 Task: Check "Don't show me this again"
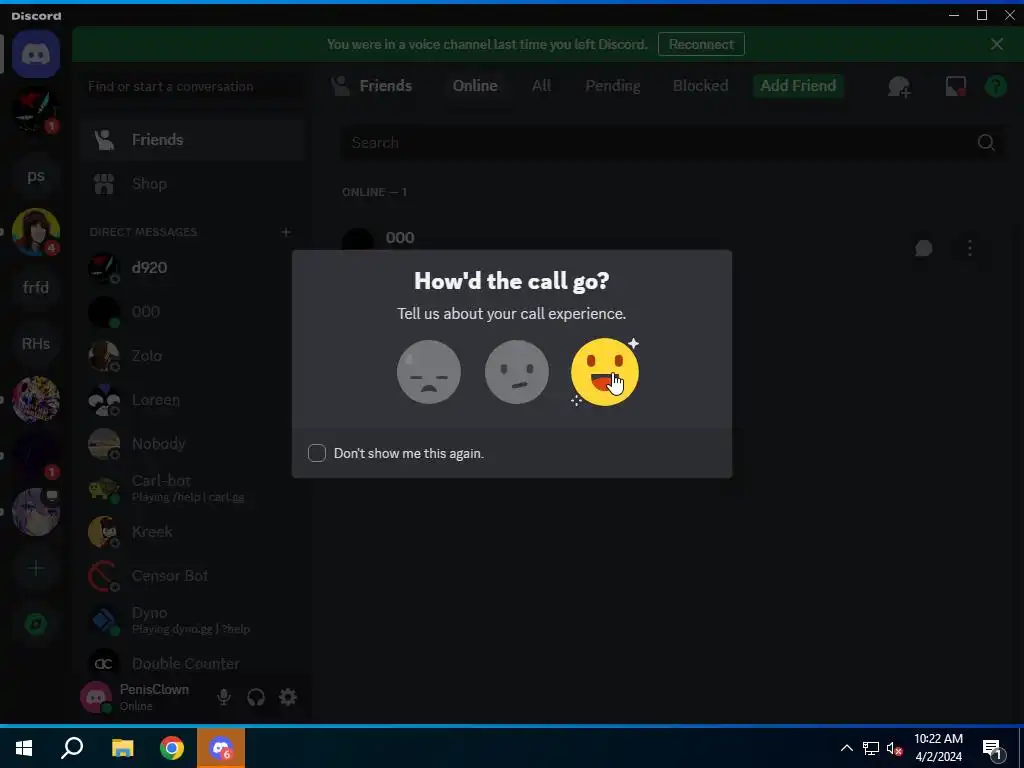tap(317, 453)
